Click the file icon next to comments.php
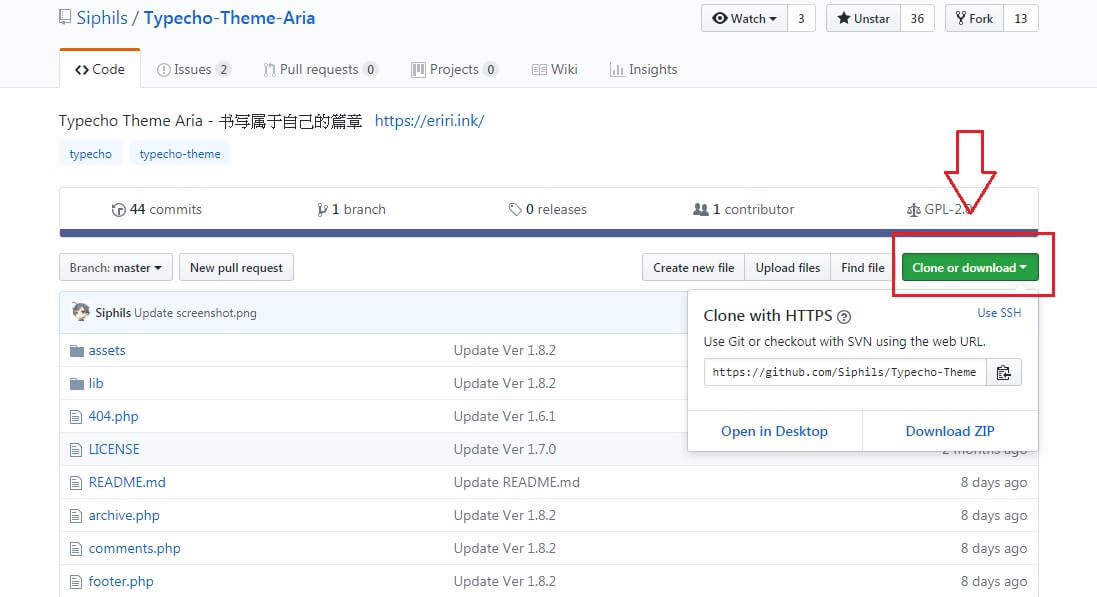This screenshot has width=1097, height=597. 76,549
